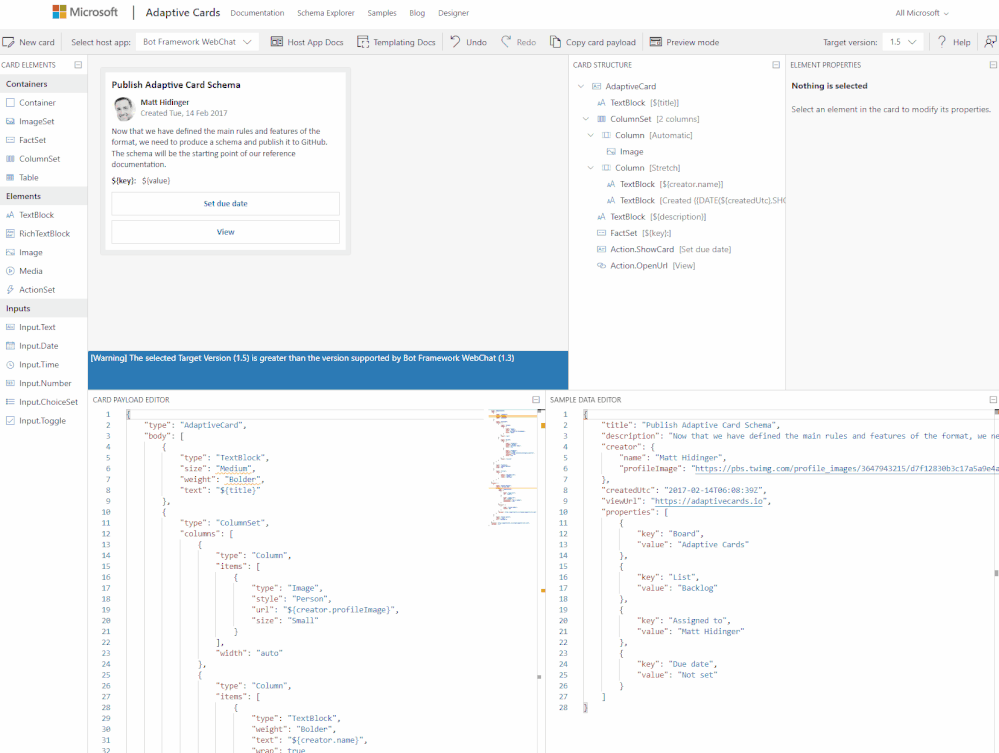Collapse the Card Structure panel
The height and width of the screenshot is (753, 999).
tap(776, 65)
